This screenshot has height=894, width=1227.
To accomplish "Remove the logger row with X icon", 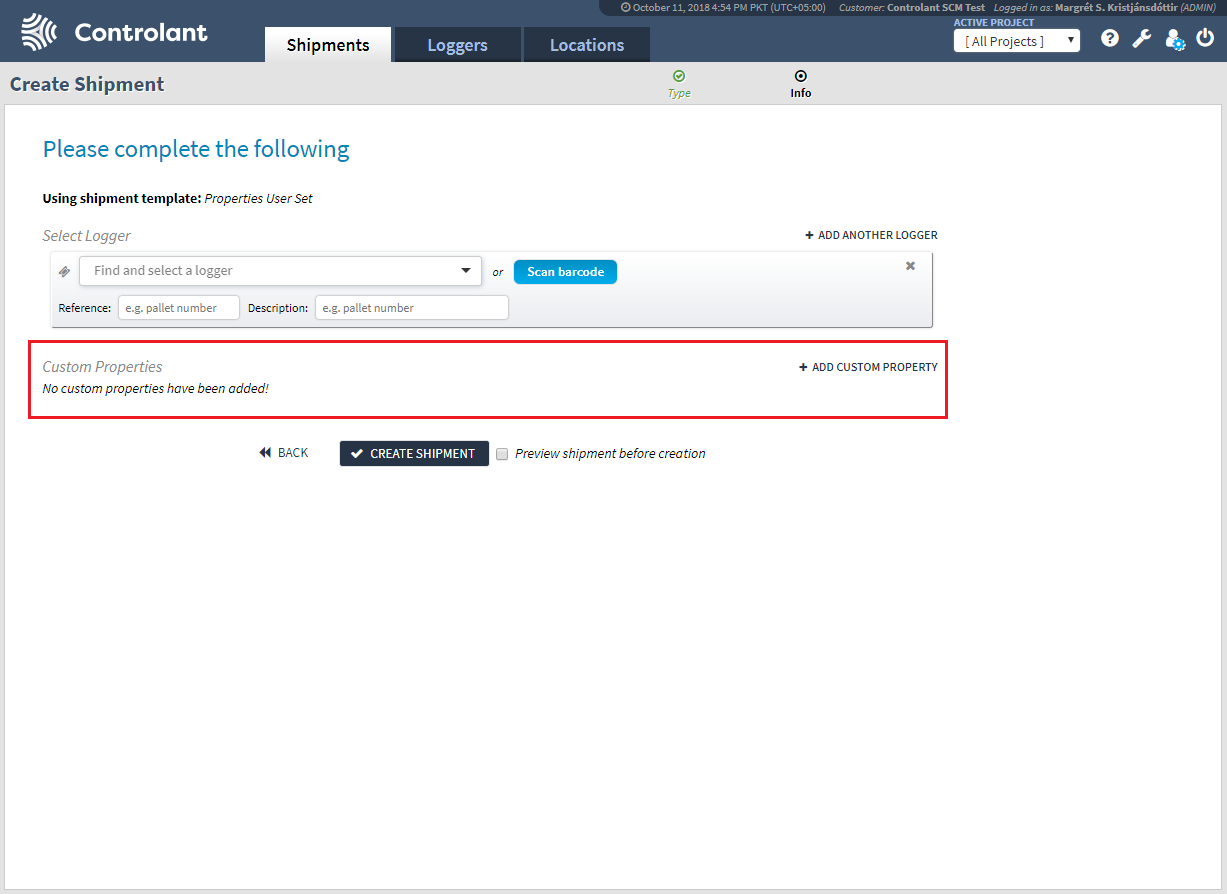I will pos(910,266).
